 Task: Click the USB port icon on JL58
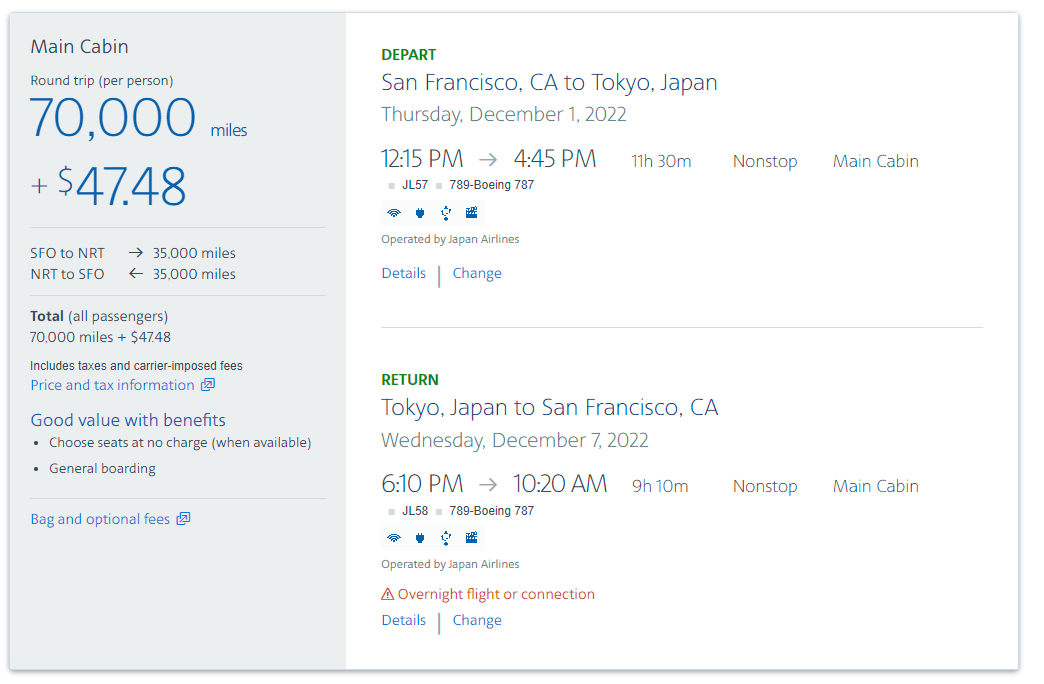coord(446,538)
